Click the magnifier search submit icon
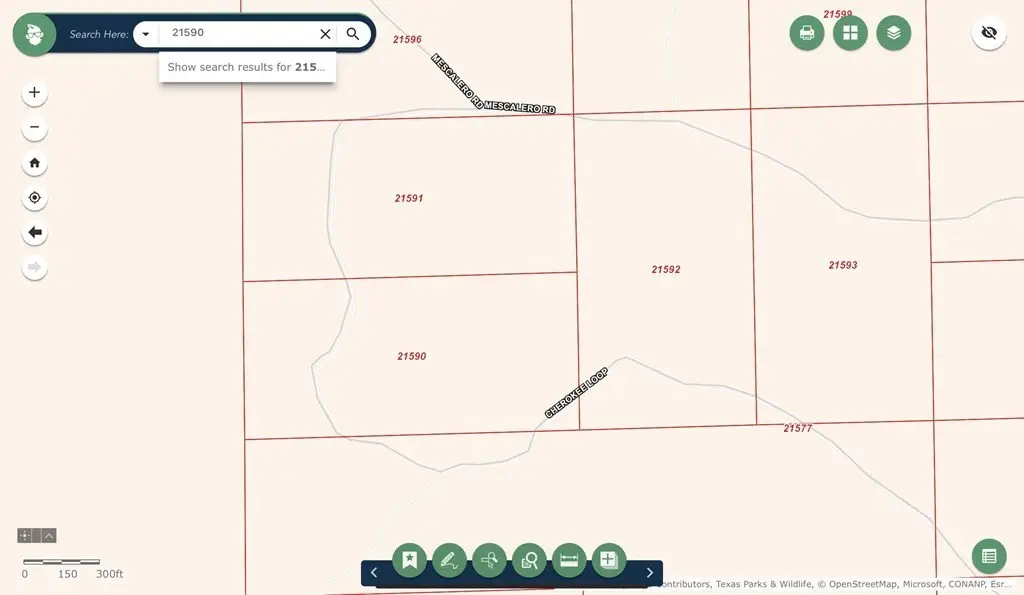Screen dimensions: 1024x595 (353, 34)
